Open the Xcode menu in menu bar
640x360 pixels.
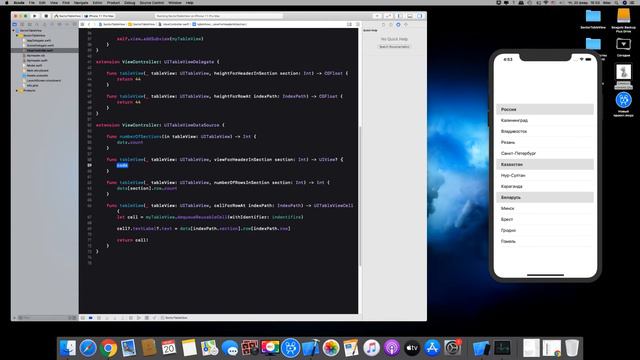tap(19, 2)
